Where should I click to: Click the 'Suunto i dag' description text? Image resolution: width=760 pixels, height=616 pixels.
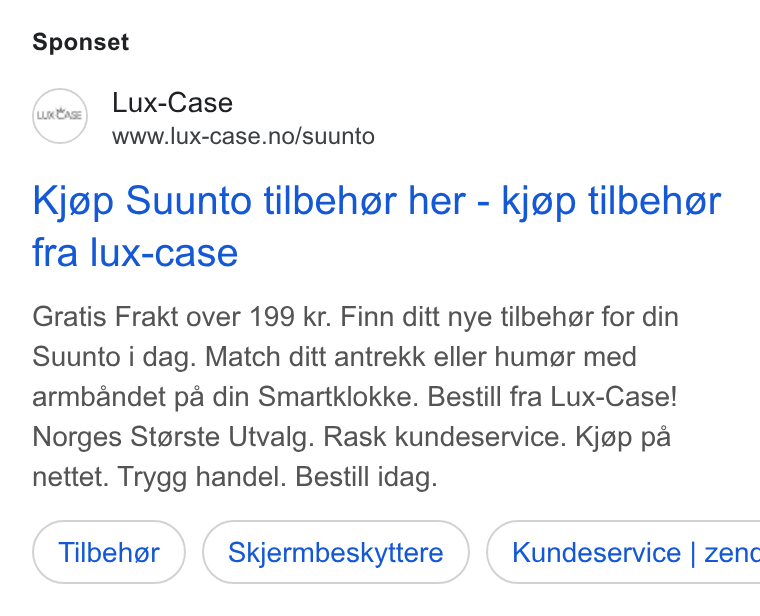(114, 357)
